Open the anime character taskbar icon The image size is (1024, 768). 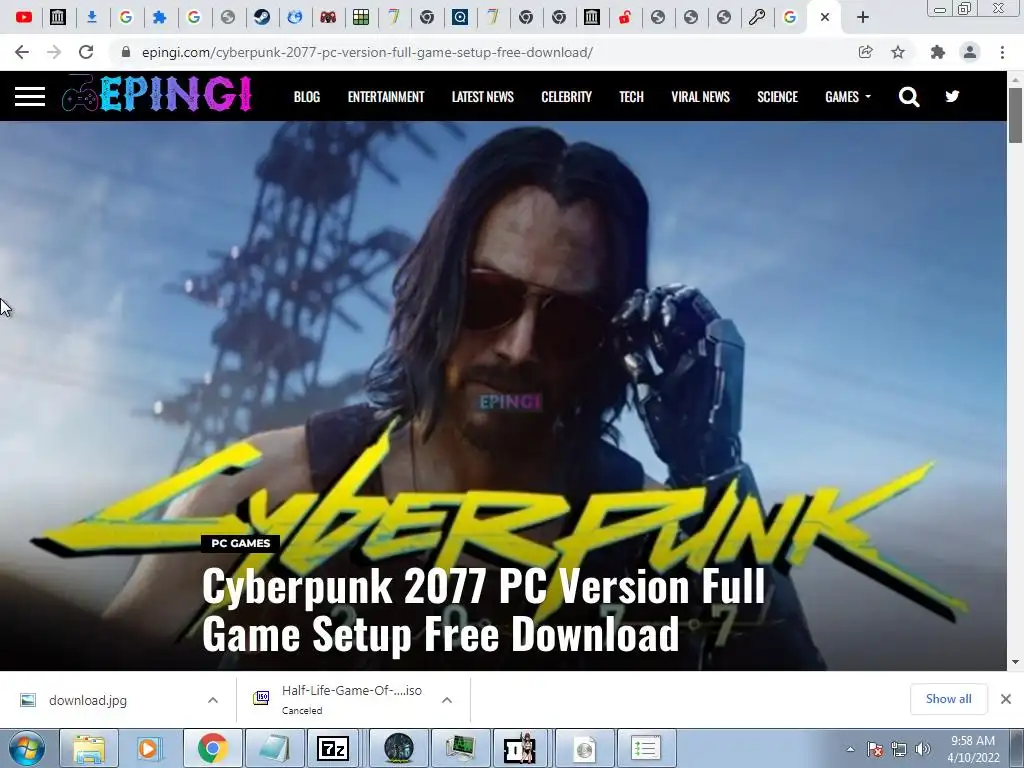coord(521,748)
